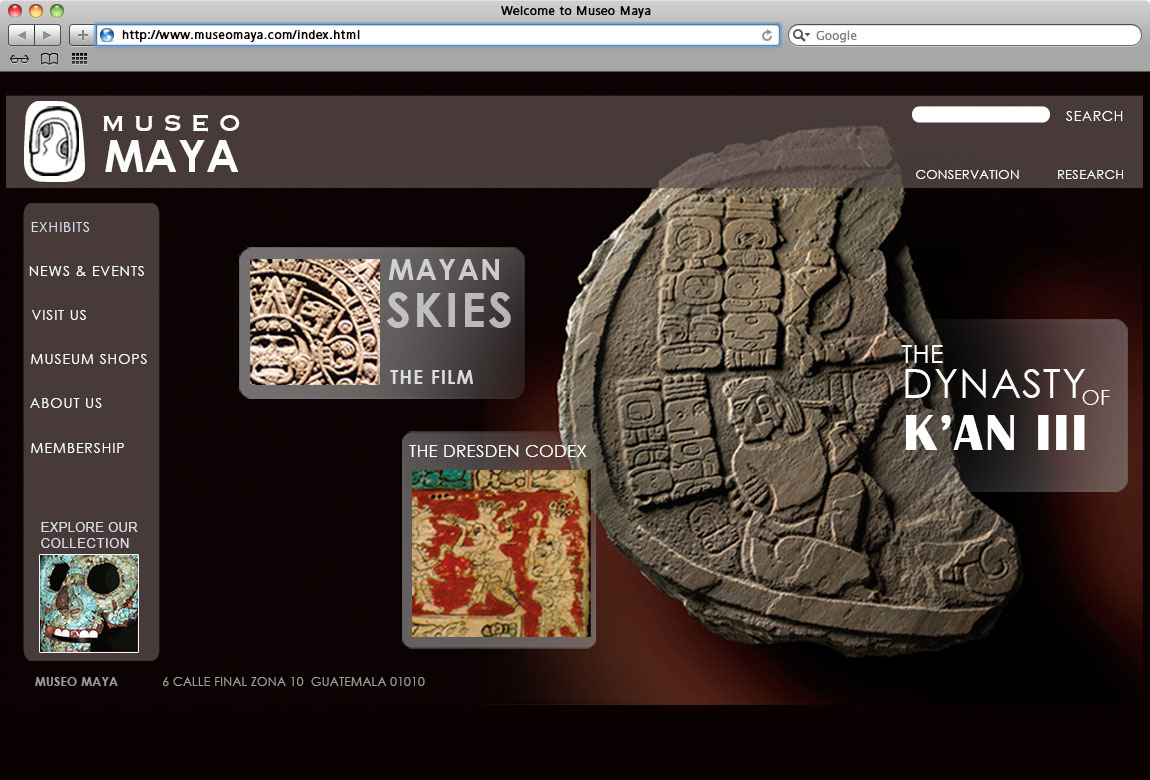Click the Mayan Skies film banner
Image resolution: width=1150 pixels, height=780 pixels.
pyautogui.click(x=382, y=322)
